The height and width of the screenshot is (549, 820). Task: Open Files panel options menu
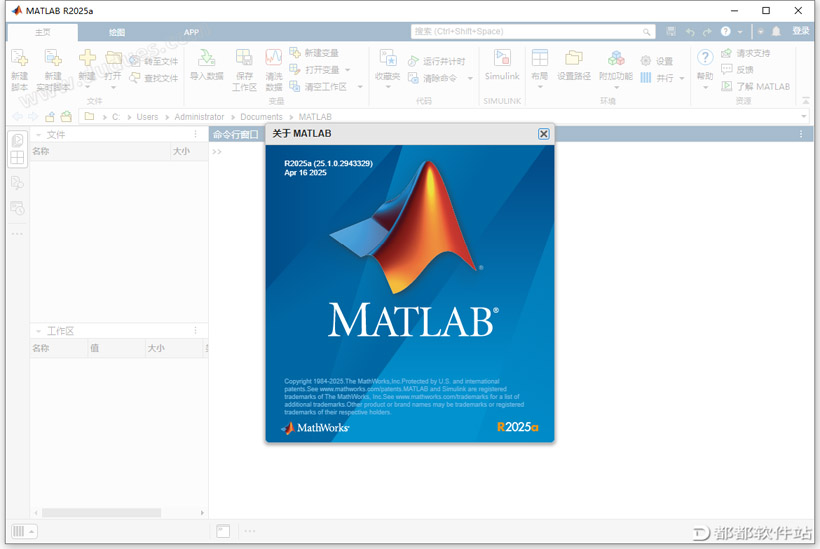pos(196,134)
